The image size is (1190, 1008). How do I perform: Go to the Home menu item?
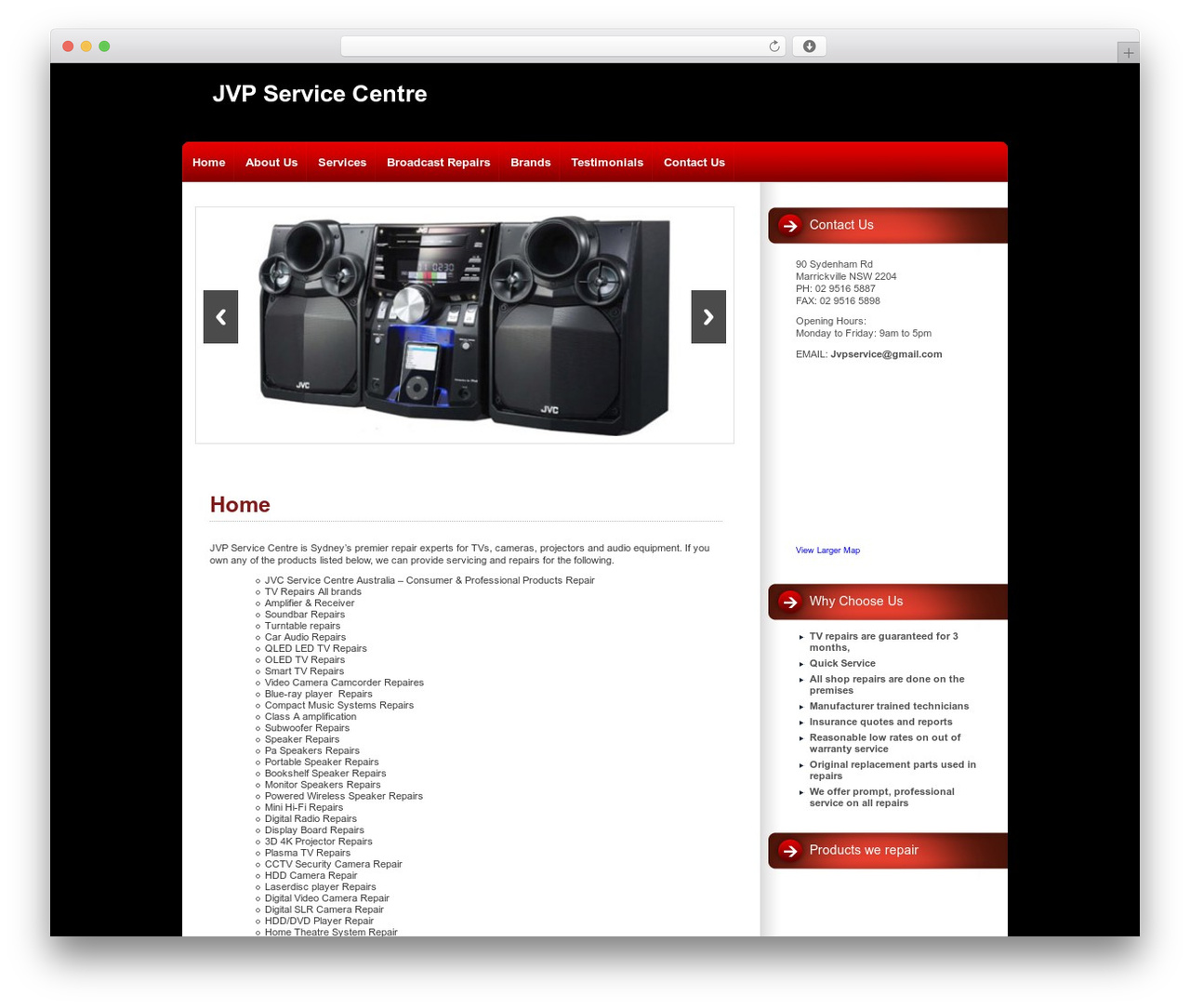point(209,163)
